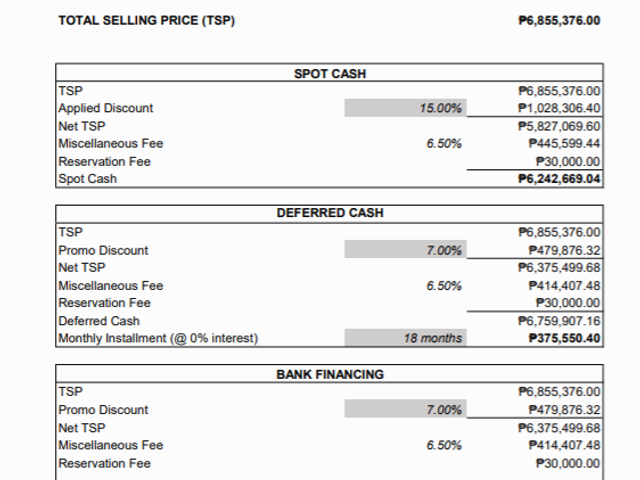
Task: Click the Total Selling Price amount at top
Action: pos(559,20)
